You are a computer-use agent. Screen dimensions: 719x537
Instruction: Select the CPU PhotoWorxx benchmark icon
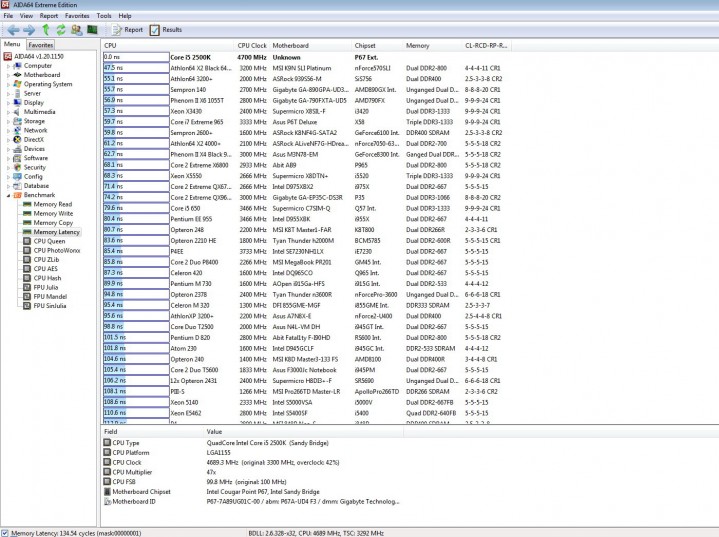pyautogui.click(x=27, y=250)
